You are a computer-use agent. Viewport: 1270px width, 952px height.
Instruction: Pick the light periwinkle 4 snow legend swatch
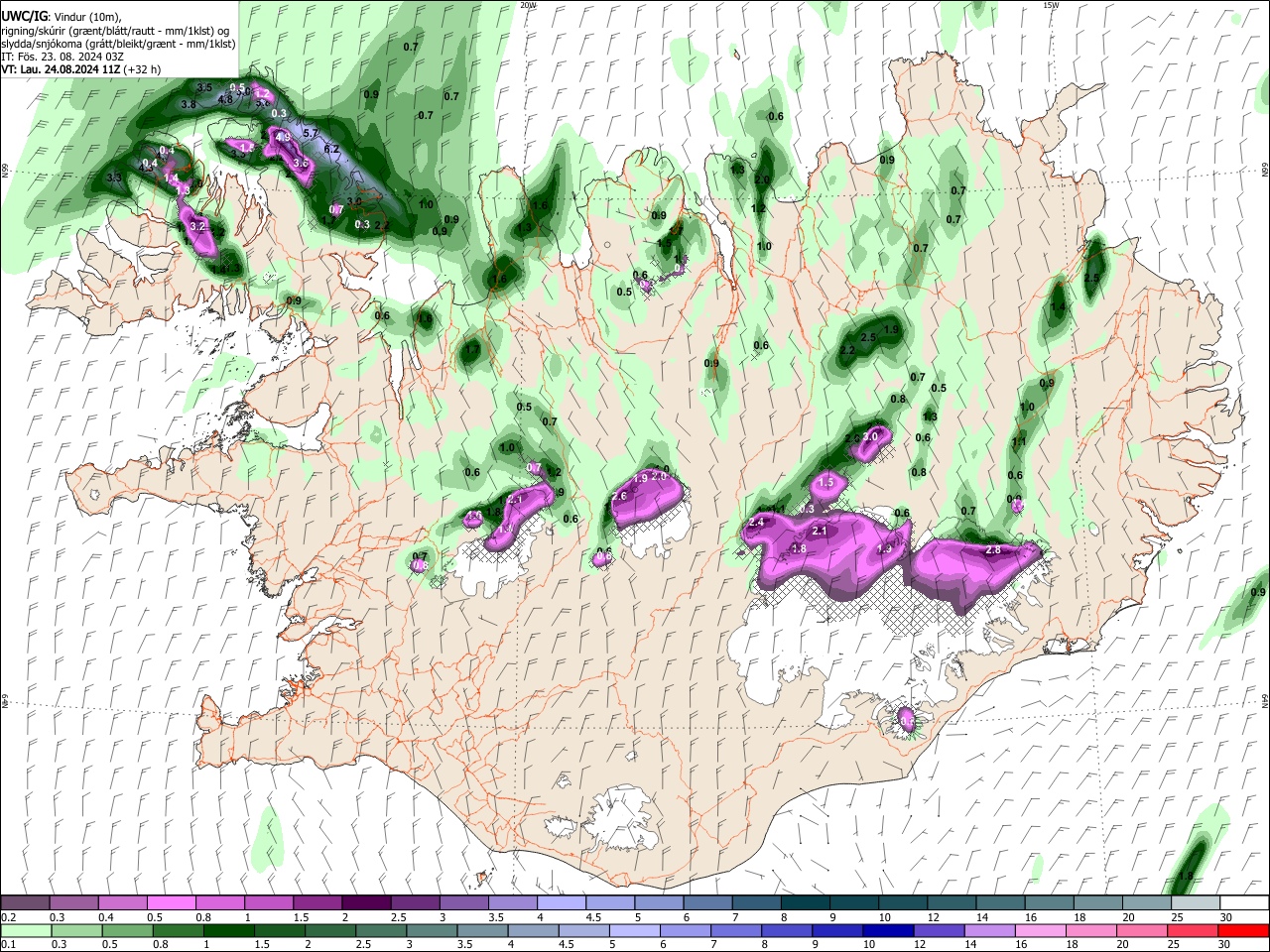click(x=562, y=903)
